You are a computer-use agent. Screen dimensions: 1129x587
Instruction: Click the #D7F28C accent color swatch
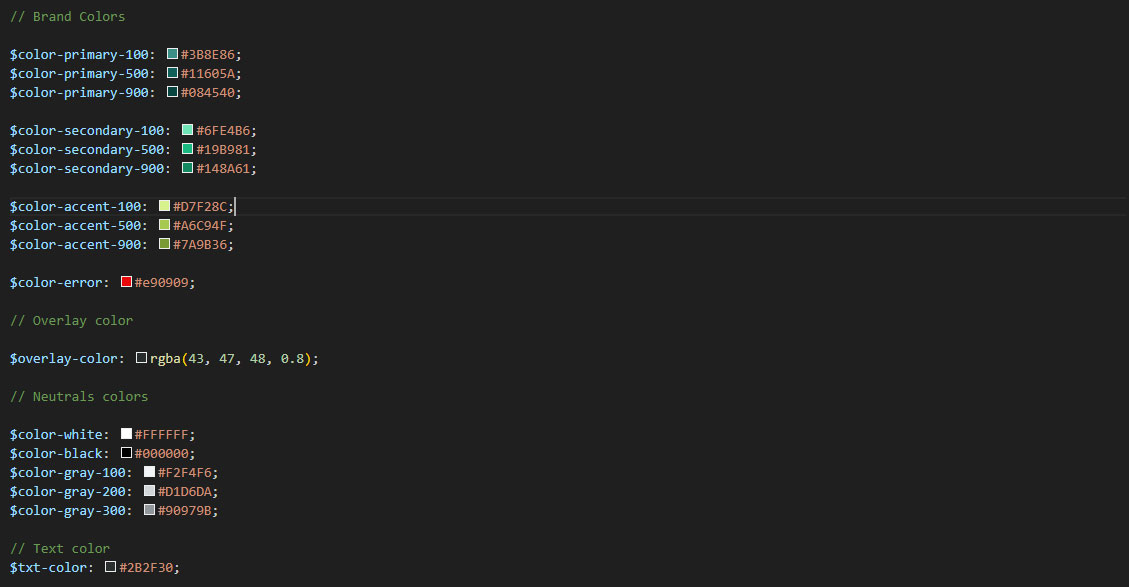165,206
